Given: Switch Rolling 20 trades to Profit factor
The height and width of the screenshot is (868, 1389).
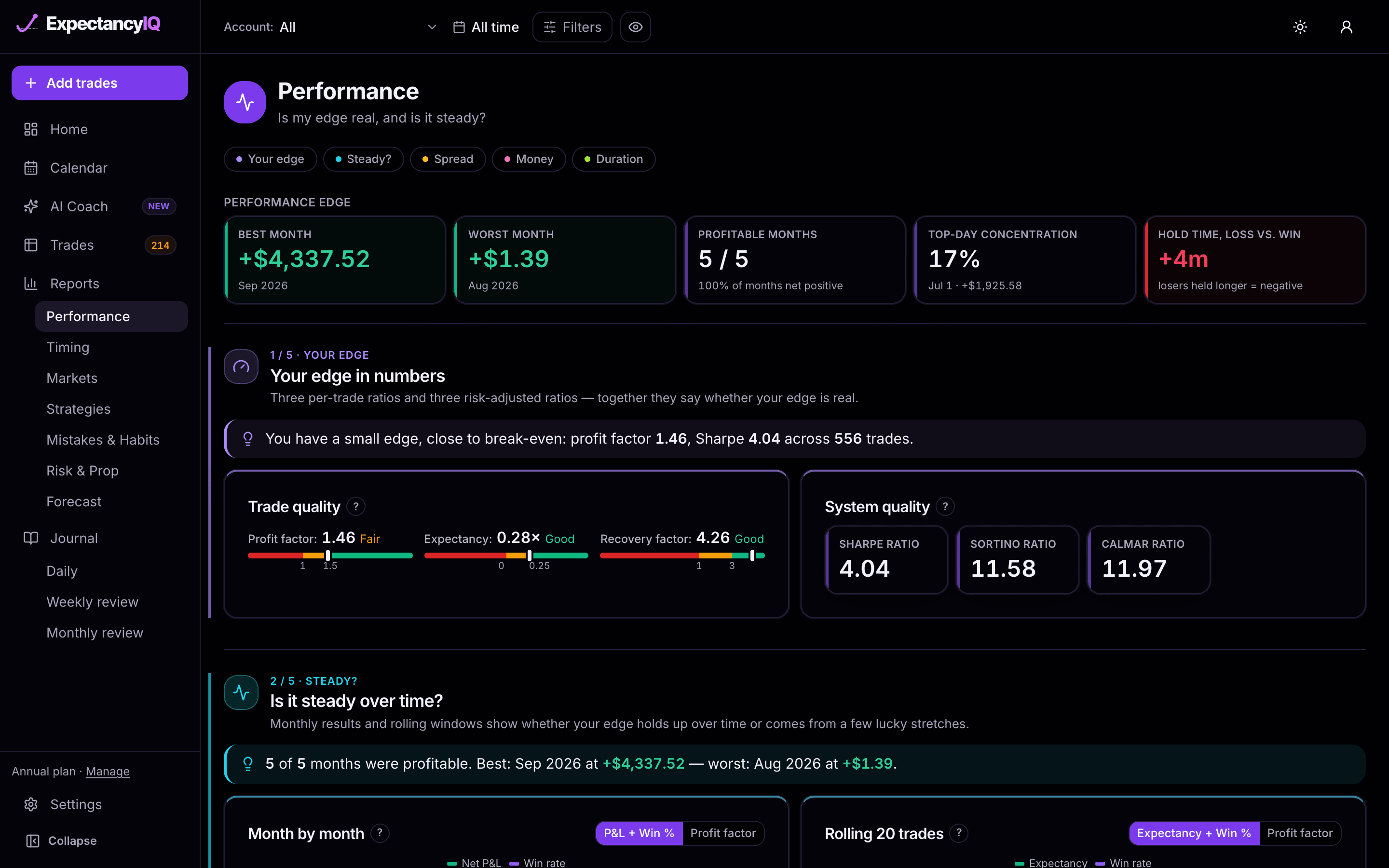Looking at the screenshot, I should tap(1300, 833).
